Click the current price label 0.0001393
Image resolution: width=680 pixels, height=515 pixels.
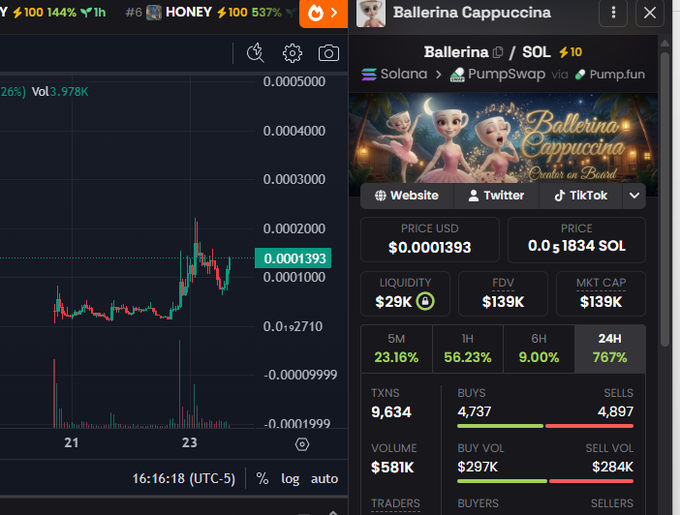pos(293,258)
